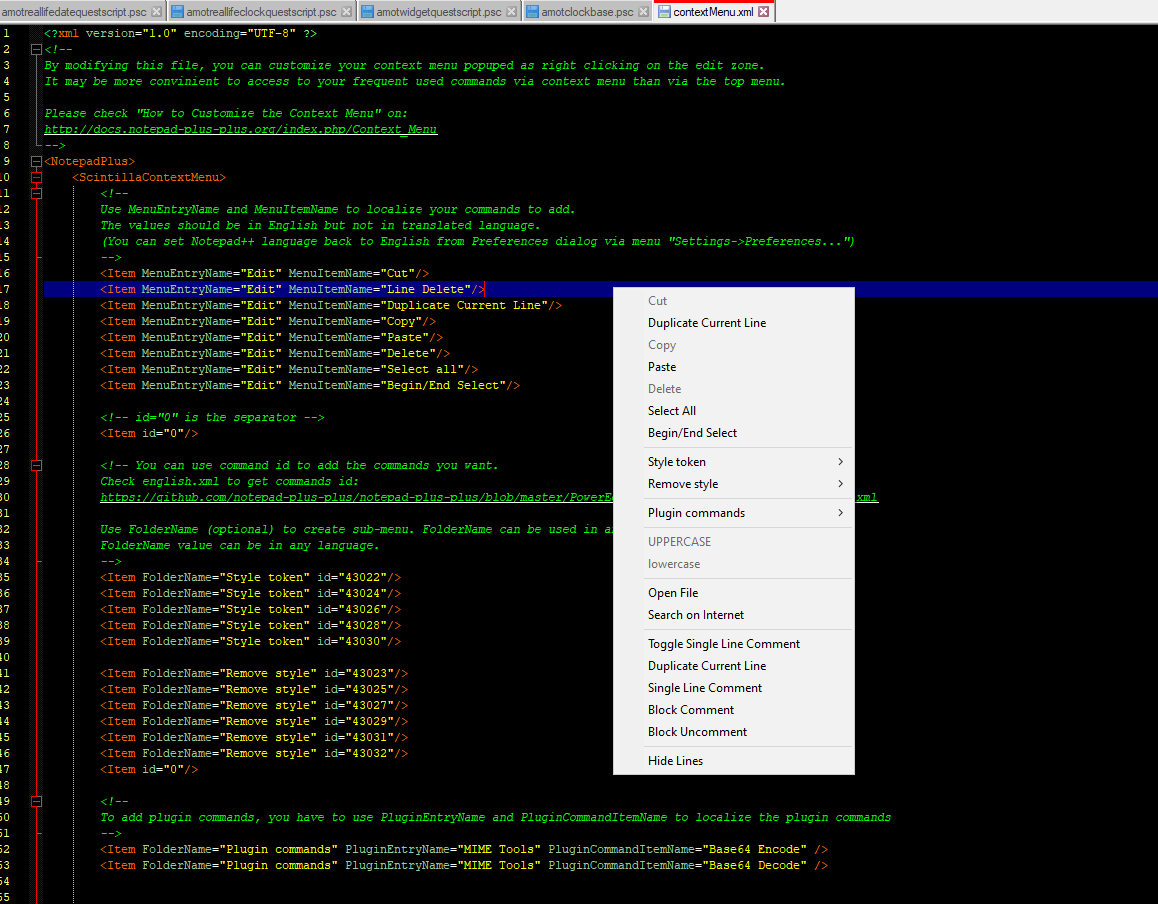1158x904 pixels.
Task: Choose Block Comment from the context menu
Action: 733,710
